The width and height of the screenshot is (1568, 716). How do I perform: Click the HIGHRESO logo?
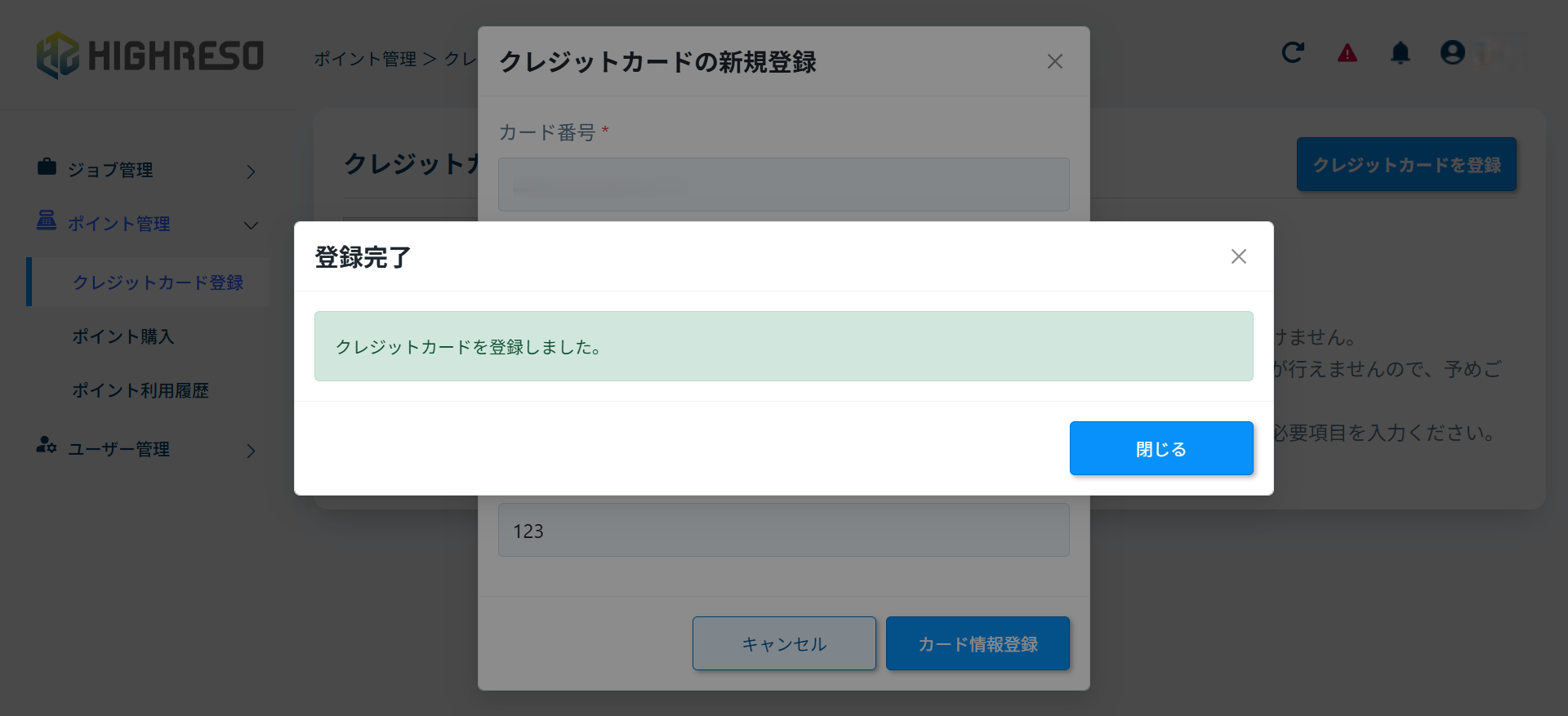(150, 56)
